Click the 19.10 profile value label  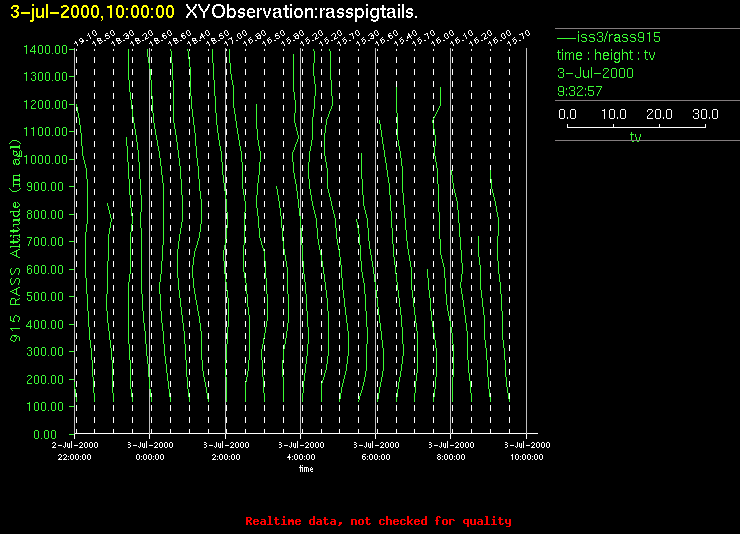point(85,38)
